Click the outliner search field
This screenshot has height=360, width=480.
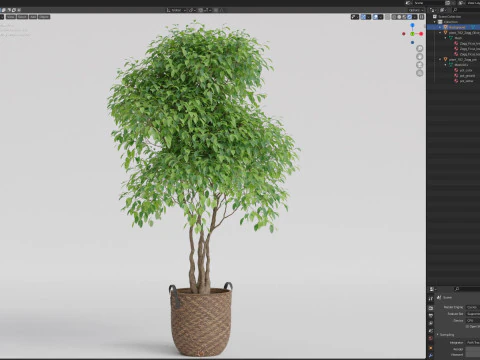tap(467, 10)
